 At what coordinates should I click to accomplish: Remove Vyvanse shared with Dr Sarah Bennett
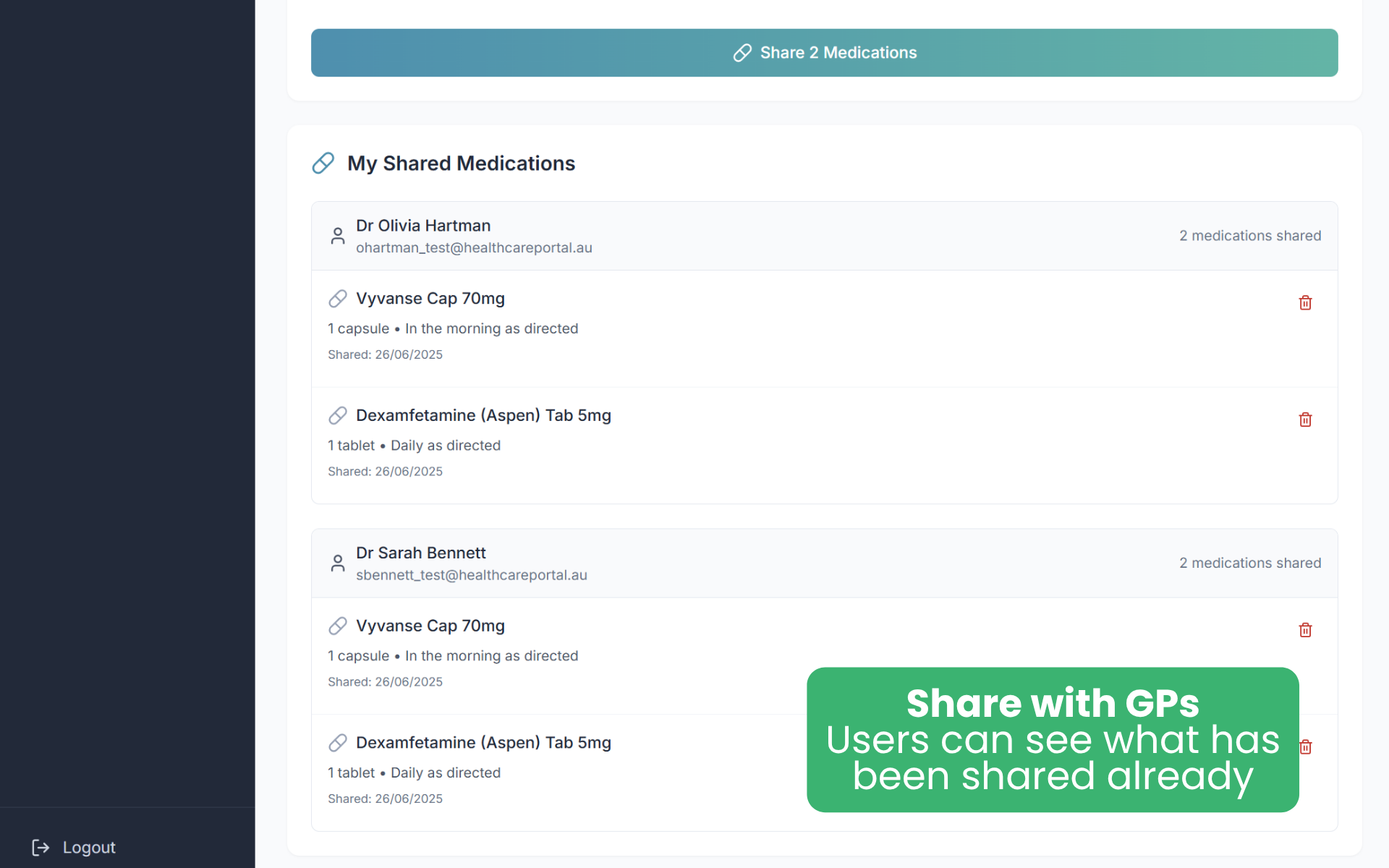click(1305, 630)
